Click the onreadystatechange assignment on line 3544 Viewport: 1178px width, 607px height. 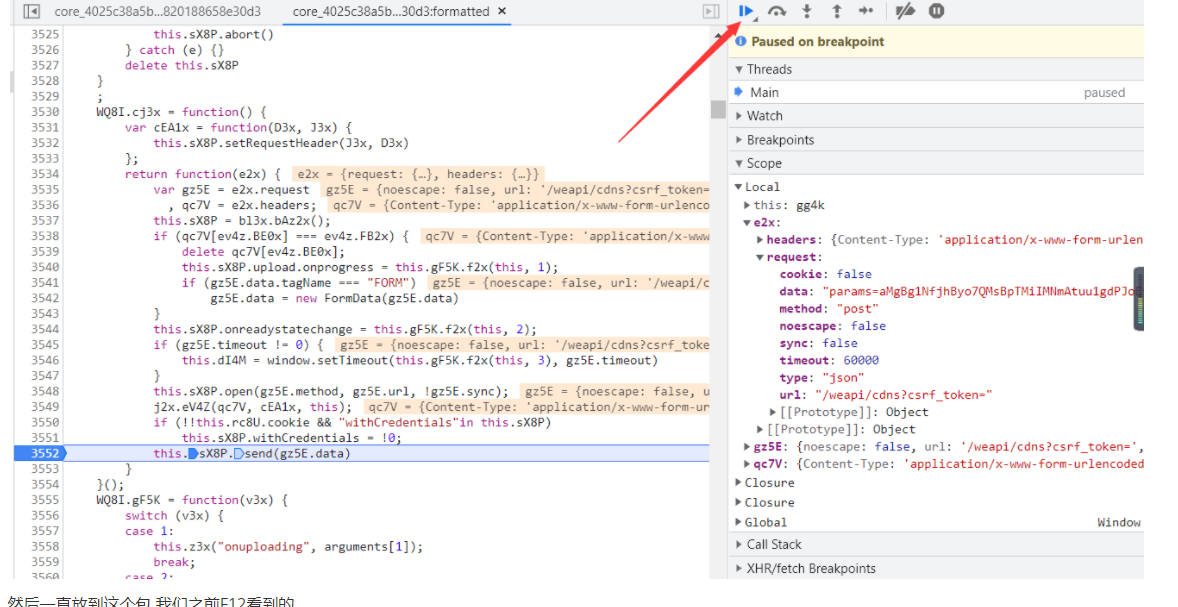(x=345, y=329)
